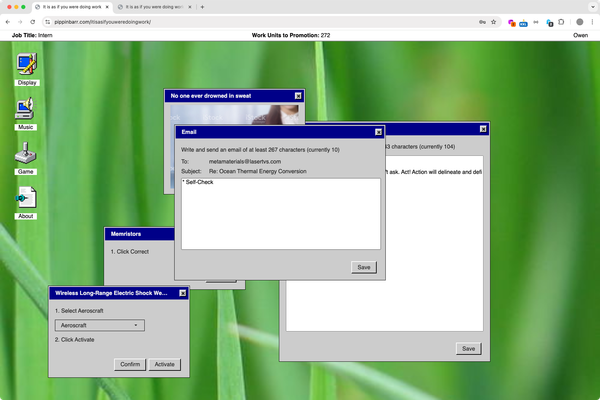The width and height of the screenshot is (600, 400).
Task: Click the Activate button
Action: [165, 364]
